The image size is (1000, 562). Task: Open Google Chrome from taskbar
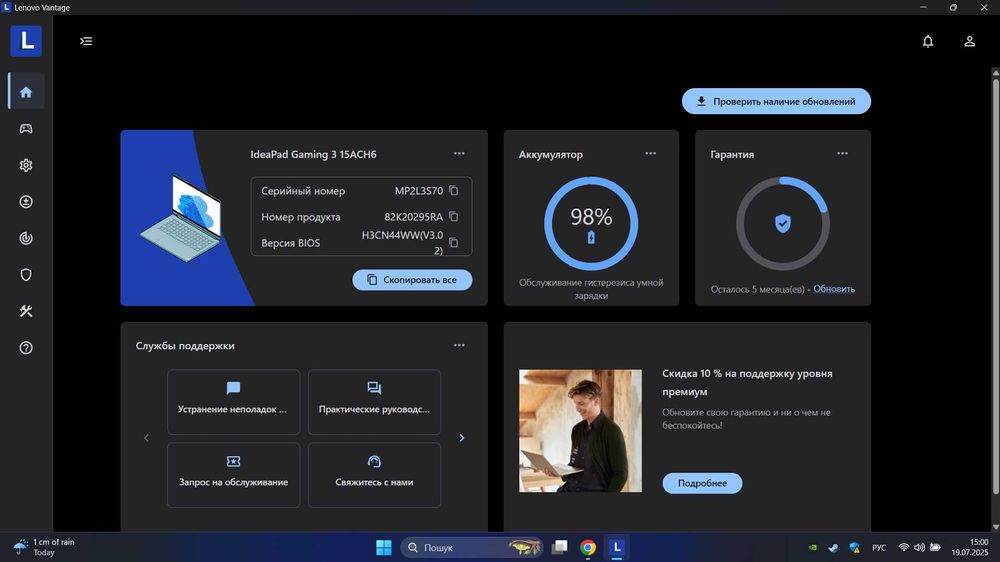(x=588, y=547)
